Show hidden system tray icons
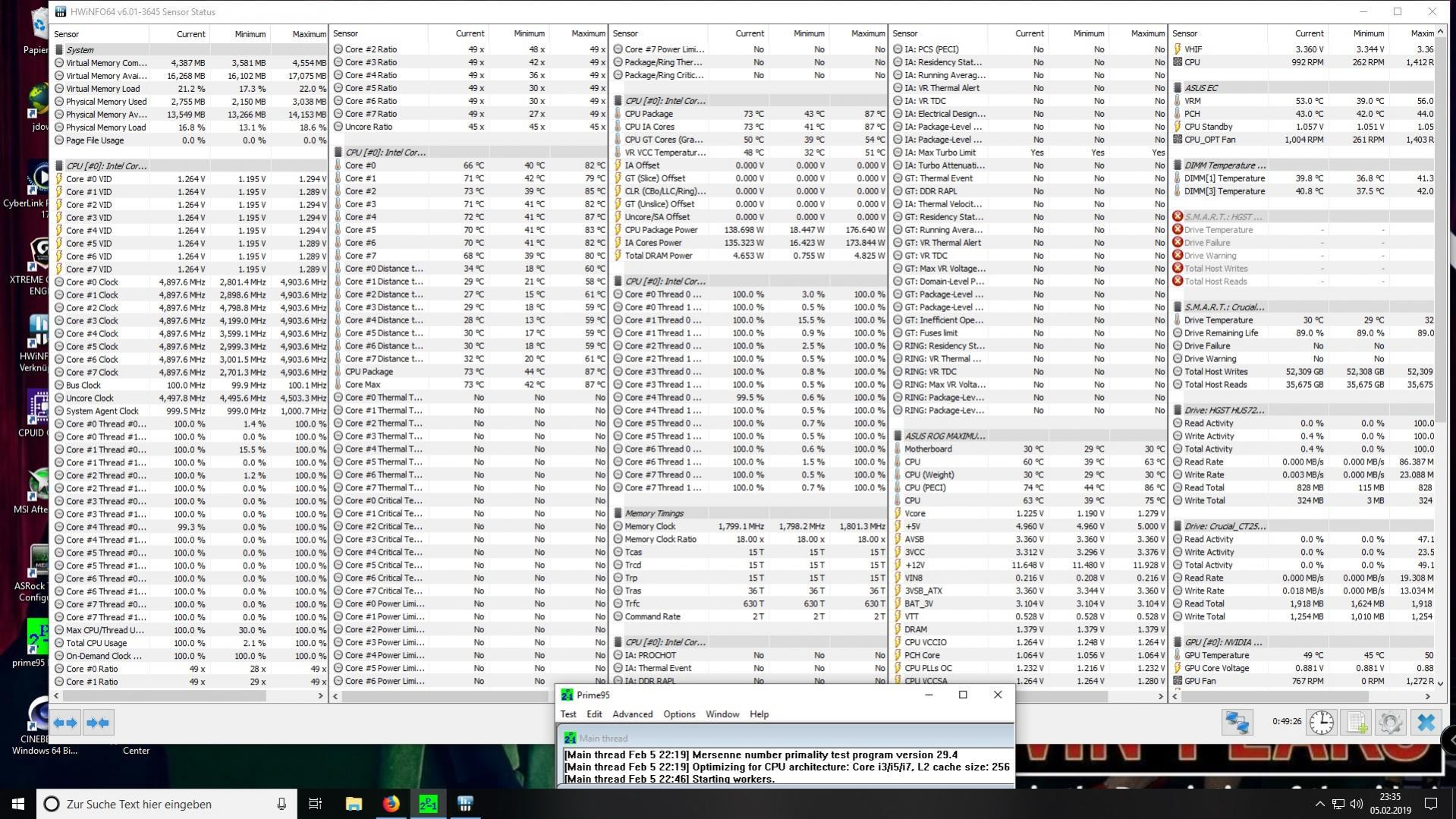Viewport: 1456px width, 819px height. point(1319,804)
